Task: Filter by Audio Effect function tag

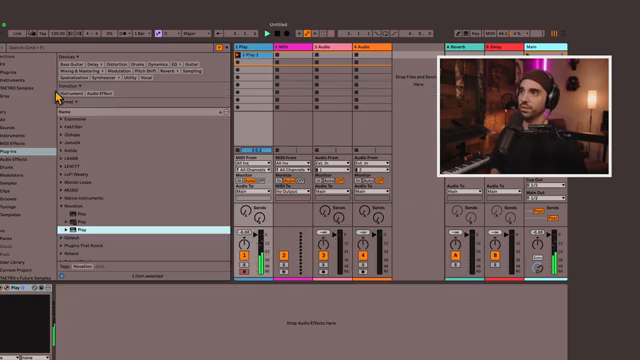Action: (x=99, y=93)
